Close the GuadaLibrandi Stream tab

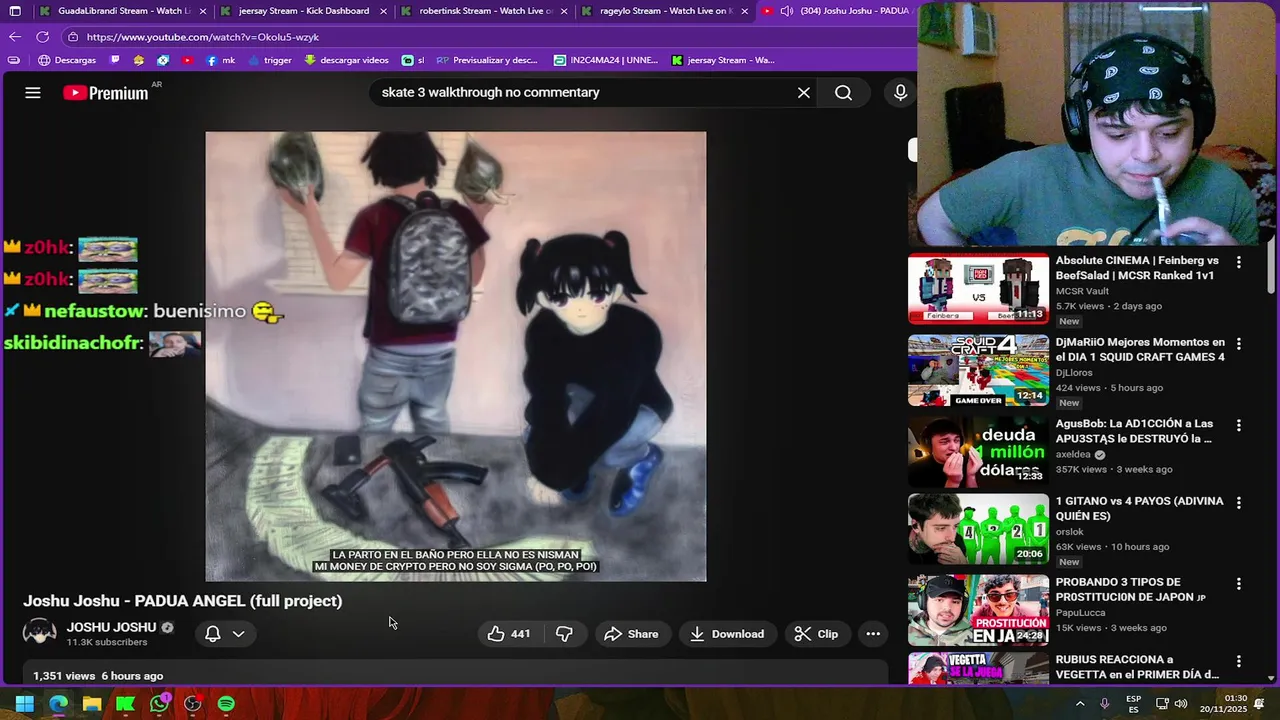point(203,11)
